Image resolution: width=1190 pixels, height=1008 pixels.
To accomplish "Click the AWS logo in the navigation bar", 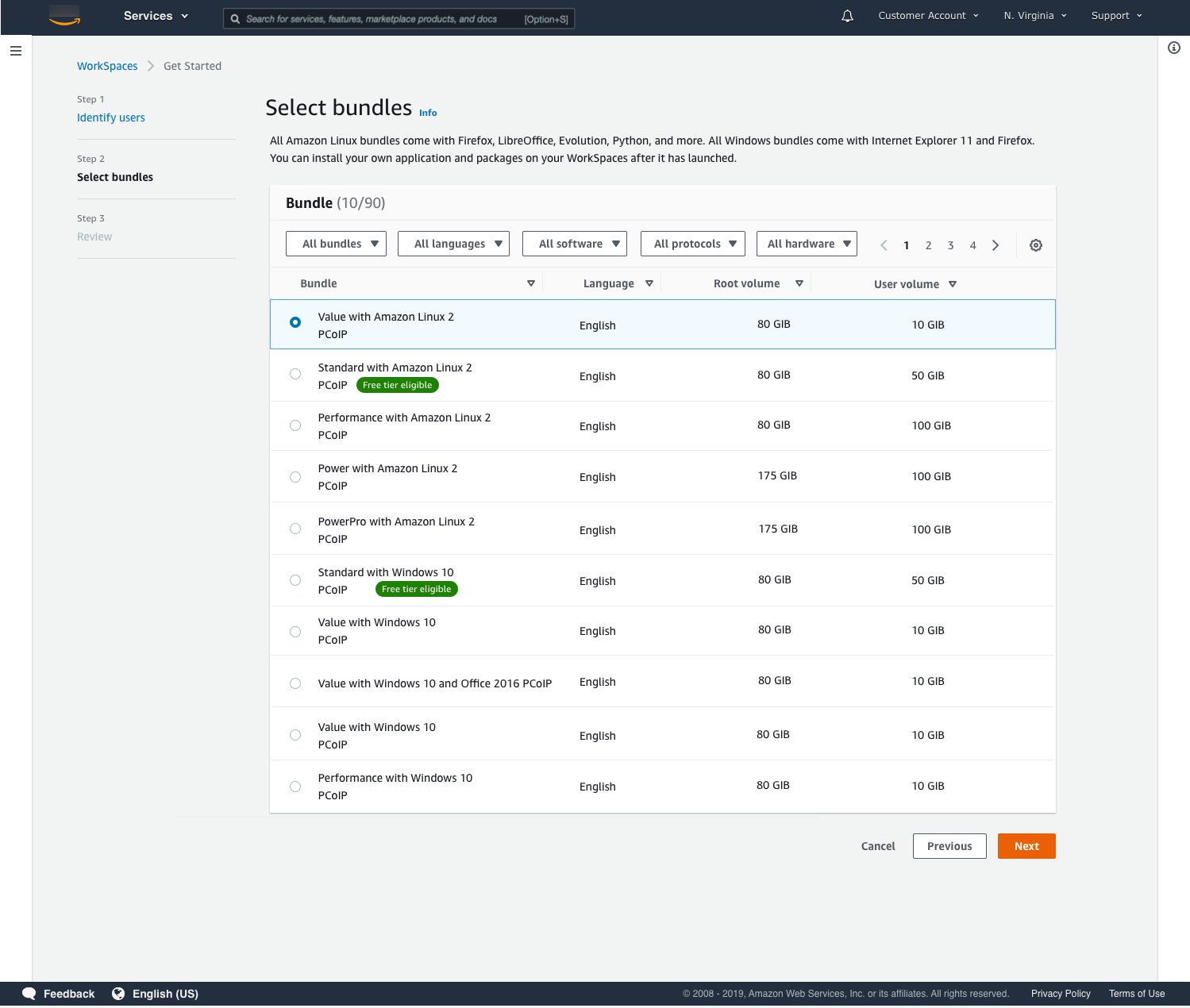I will (64, 16).
